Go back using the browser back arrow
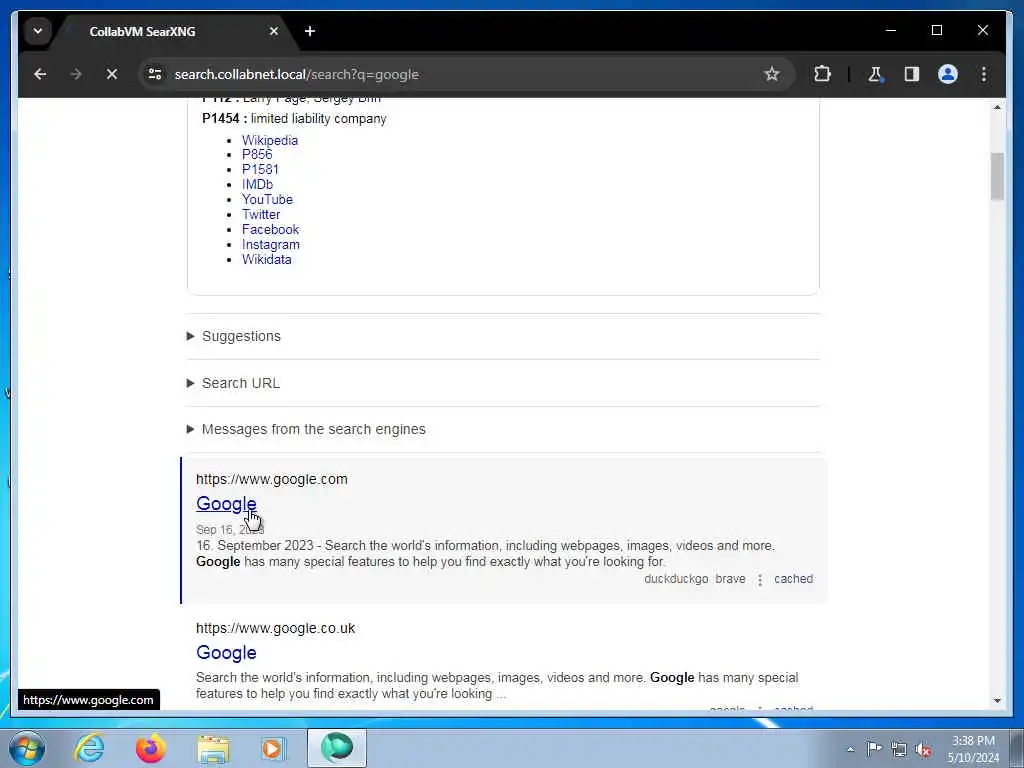Image resolution: width=1024 pixels, height=768 pixels. [40, 74]
